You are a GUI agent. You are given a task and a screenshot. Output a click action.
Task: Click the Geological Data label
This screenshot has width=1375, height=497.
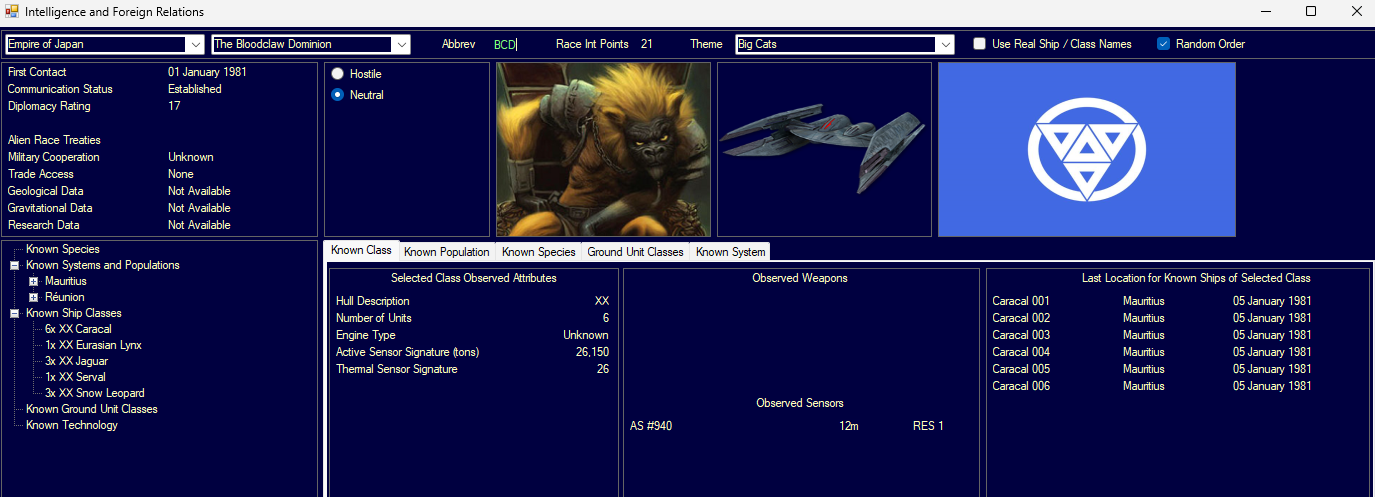tap(45, 191)
